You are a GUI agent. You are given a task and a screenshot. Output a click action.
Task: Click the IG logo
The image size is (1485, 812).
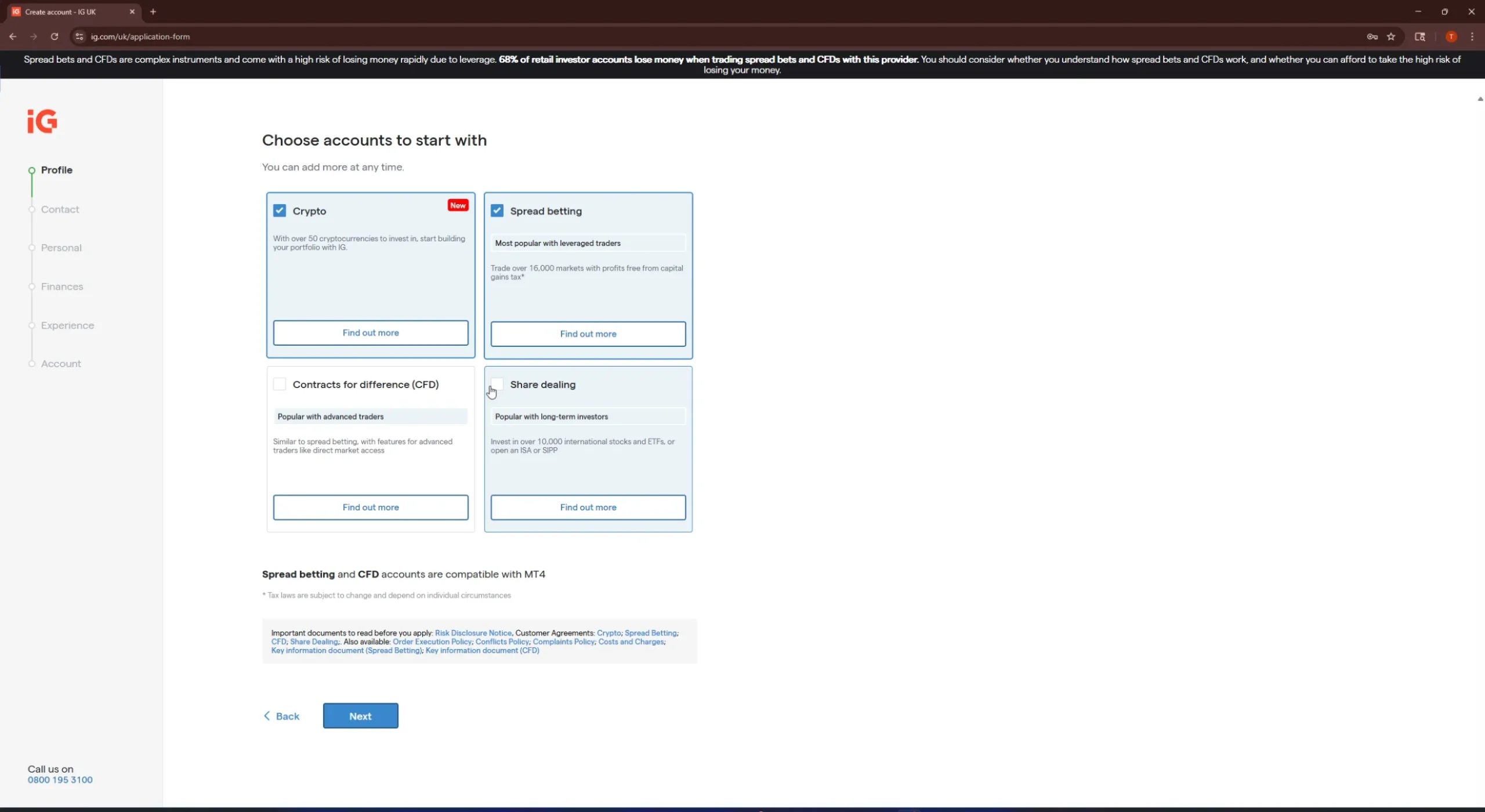click(42, 121)
